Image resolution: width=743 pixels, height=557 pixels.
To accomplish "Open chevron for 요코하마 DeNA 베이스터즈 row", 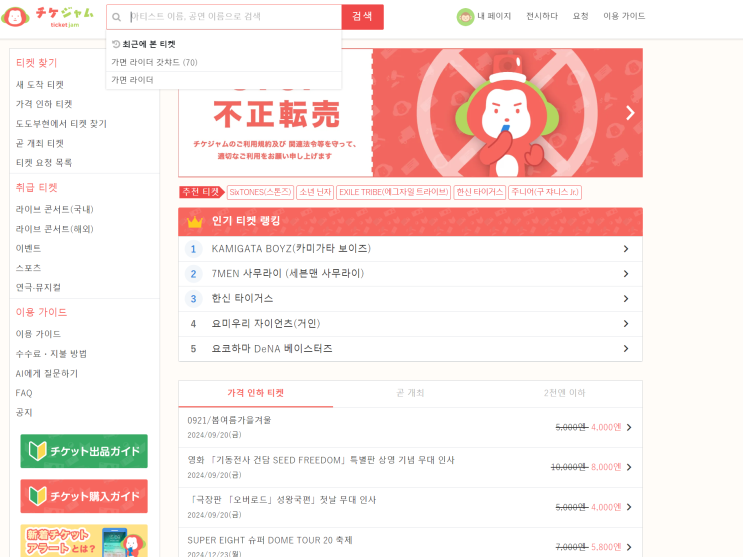I will 626,348.
